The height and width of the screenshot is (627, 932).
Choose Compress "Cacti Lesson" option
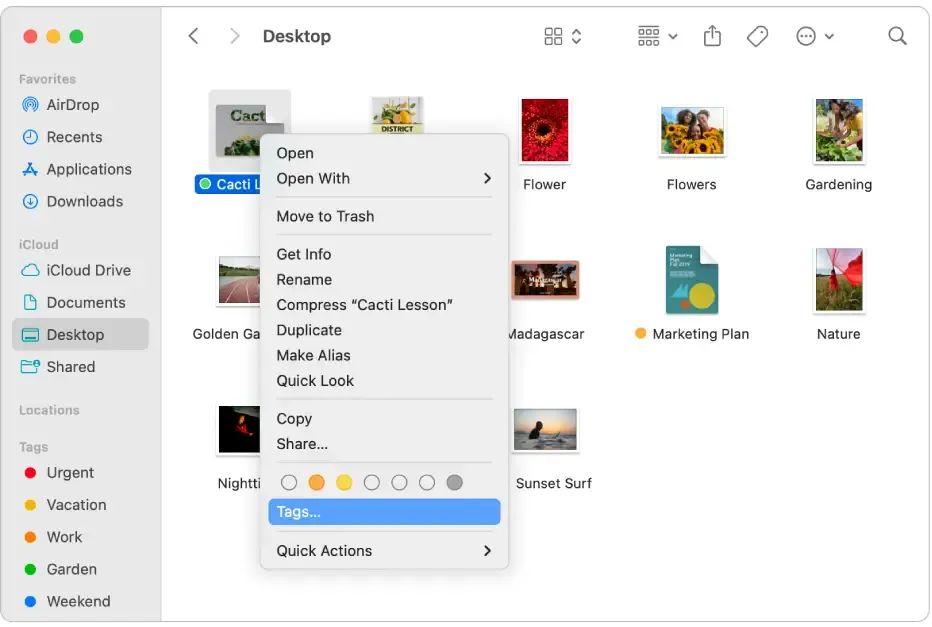coord(364,305)
